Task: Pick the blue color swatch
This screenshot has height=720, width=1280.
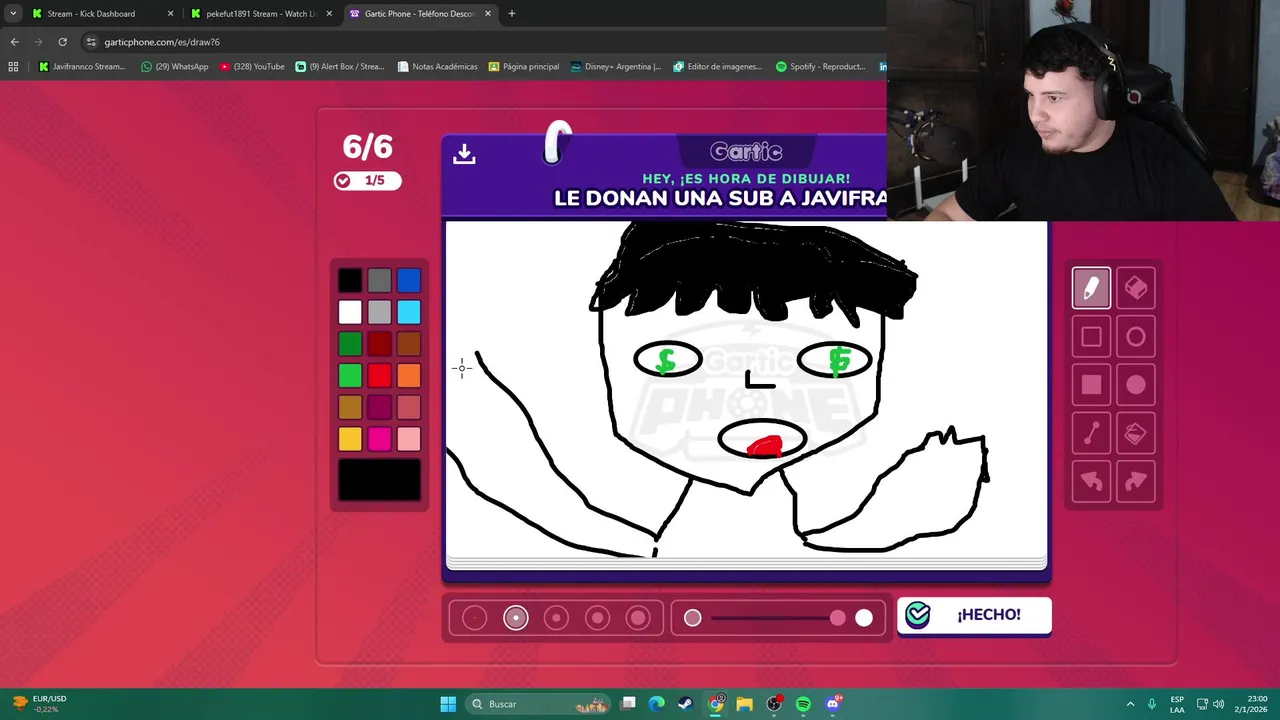Action: tap(409, 281)
